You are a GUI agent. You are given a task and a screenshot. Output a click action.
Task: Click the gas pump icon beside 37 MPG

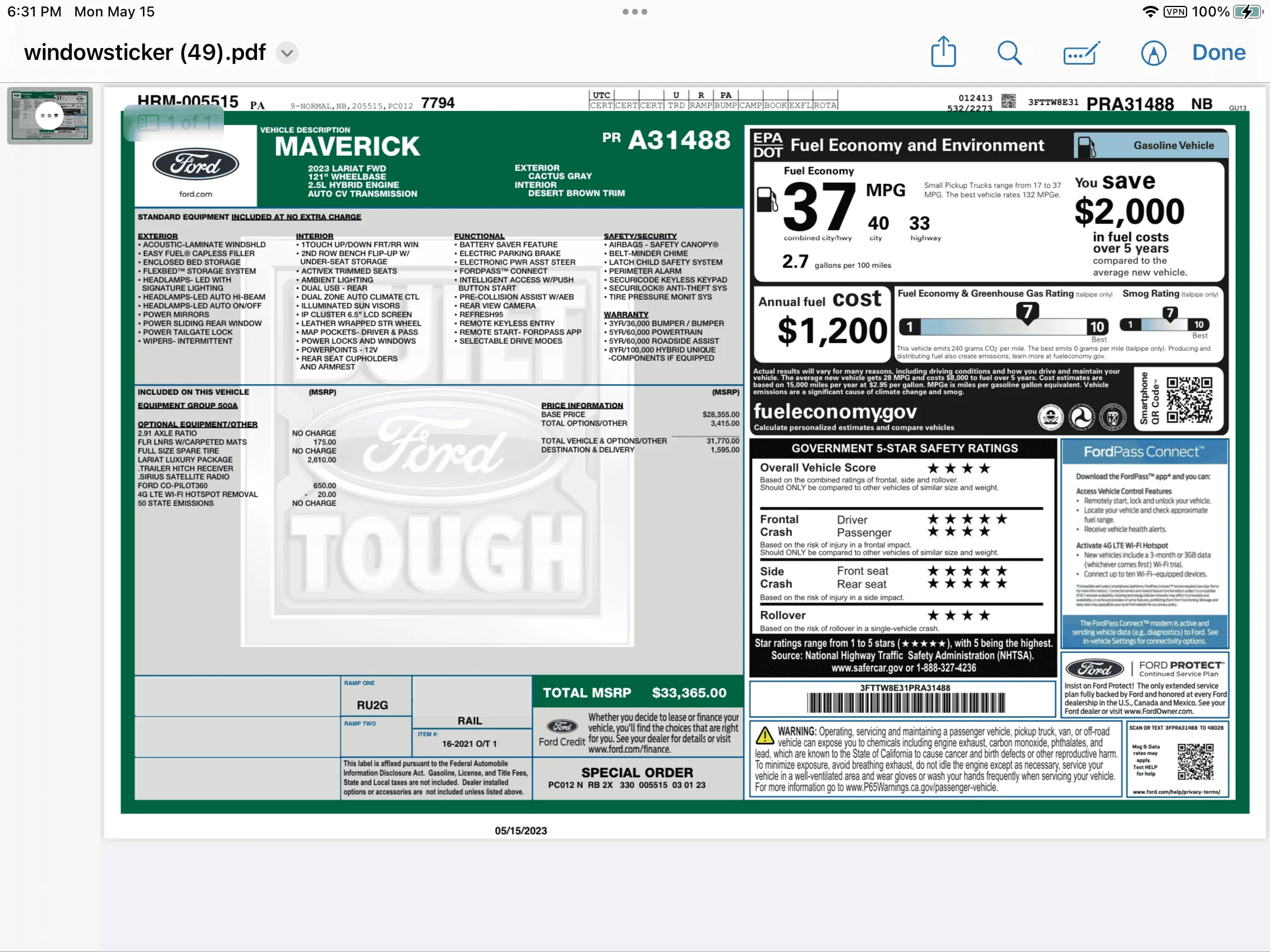point(766,200)
